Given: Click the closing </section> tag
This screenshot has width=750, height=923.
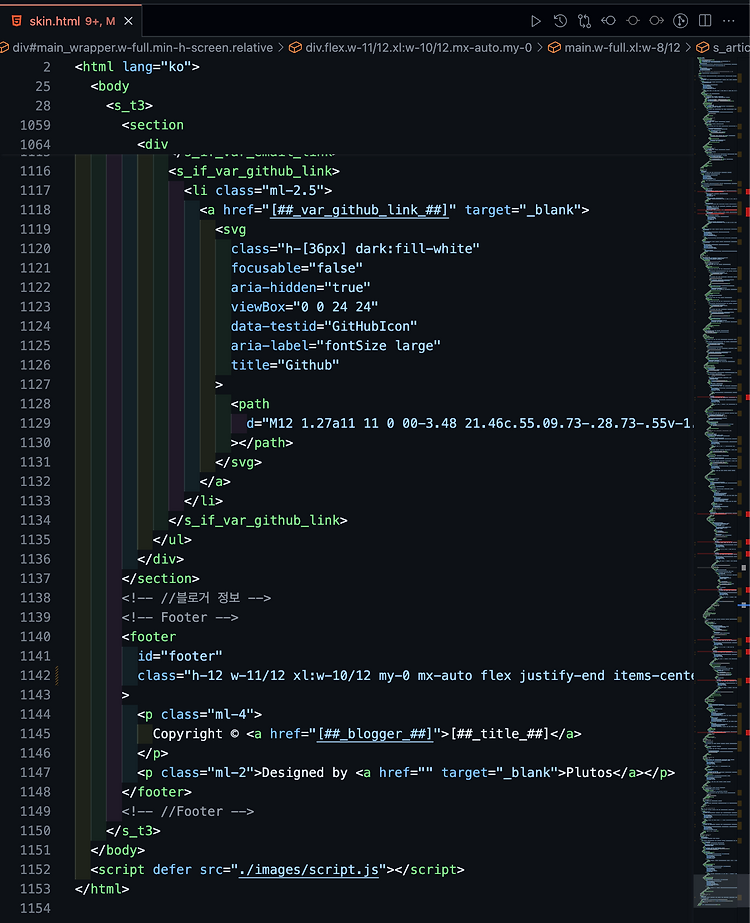Looking at the screenshot, I should coord(161,579).
